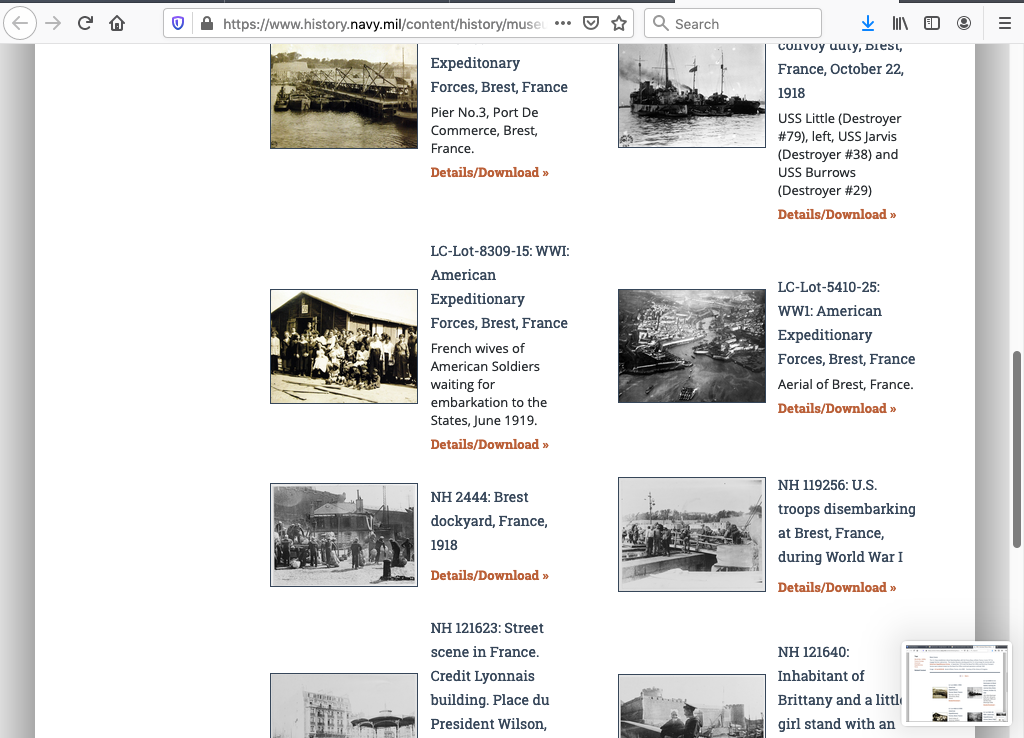1024x738 pixels.
Task: Open the Firefox hamburger application menu
Action: pos(1004,23)
